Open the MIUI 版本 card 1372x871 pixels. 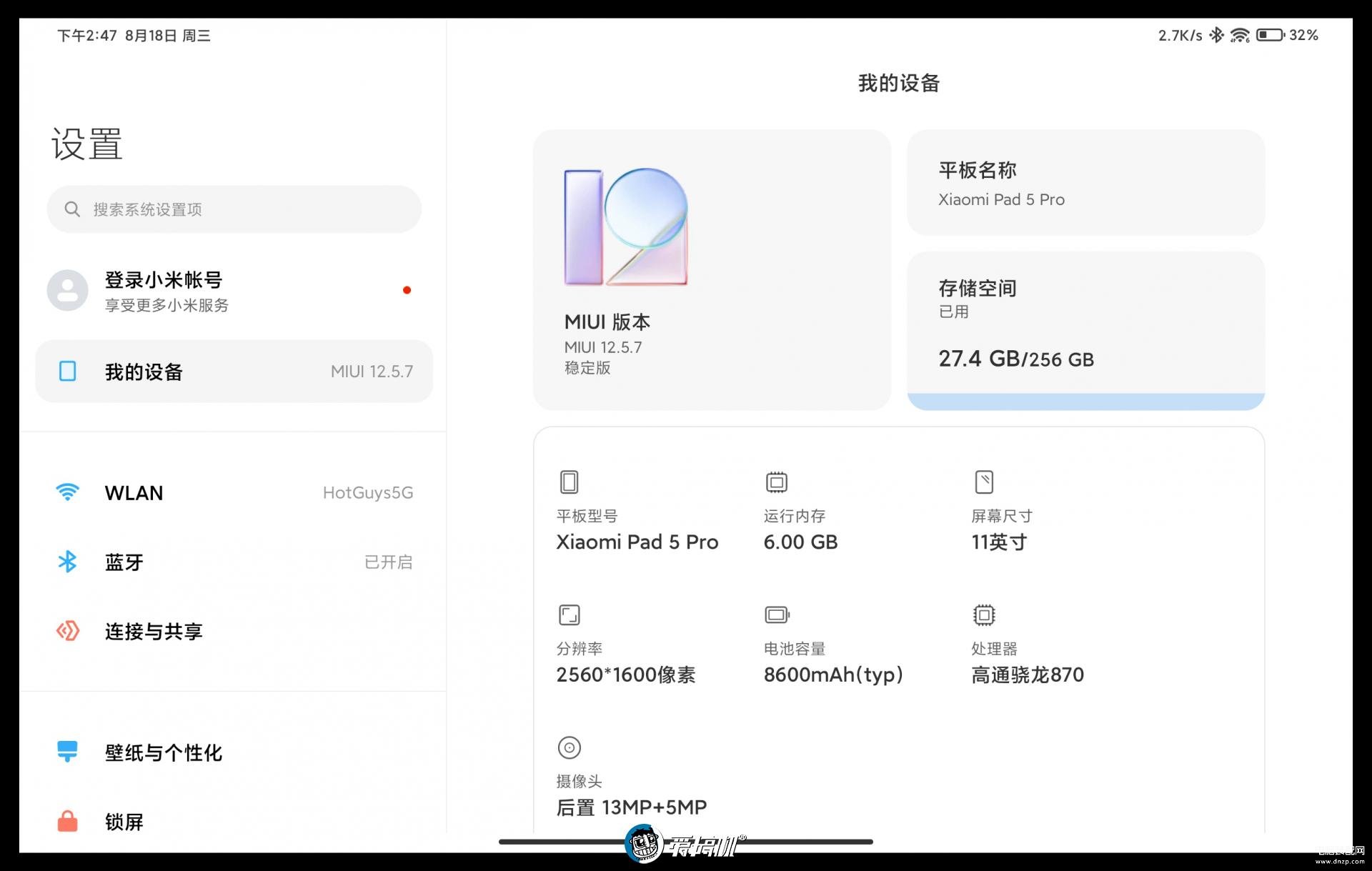pos(712,270)
